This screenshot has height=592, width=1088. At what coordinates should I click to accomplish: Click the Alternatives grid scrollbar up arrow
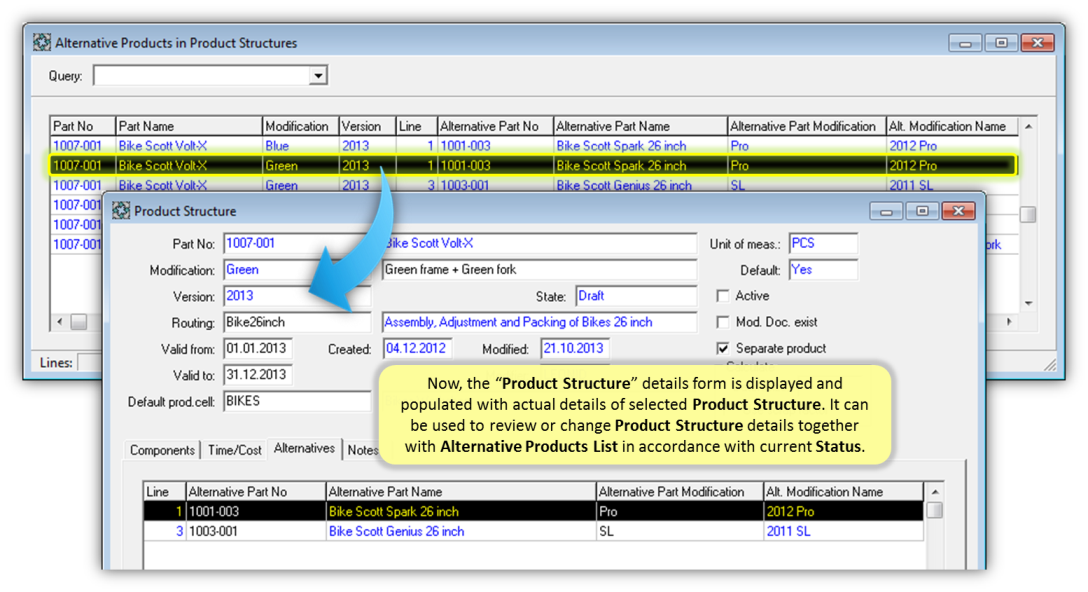(x=935, y=491)
